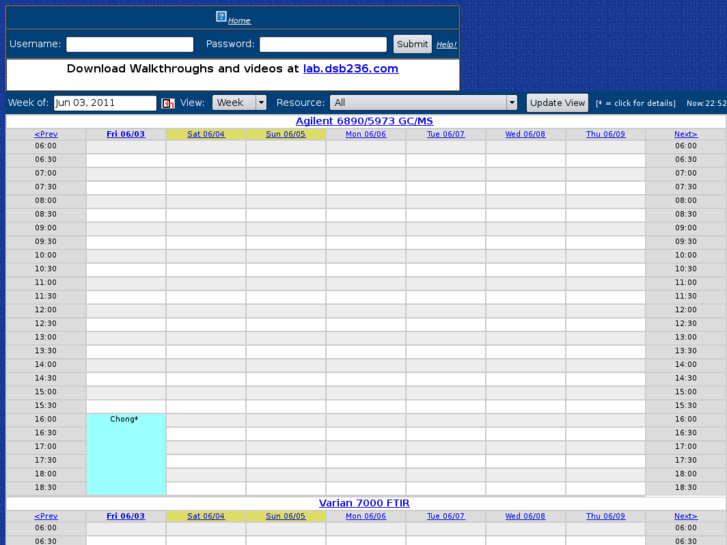Submit the login form
This screenshot has width=727, height=545.
click(x=413, y=44)
